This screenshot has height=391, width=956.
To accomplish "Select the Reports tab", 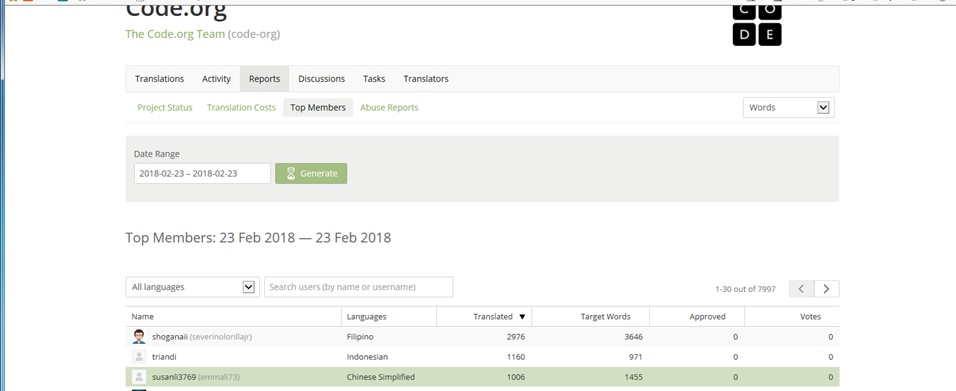I will [x=265, y=79].
